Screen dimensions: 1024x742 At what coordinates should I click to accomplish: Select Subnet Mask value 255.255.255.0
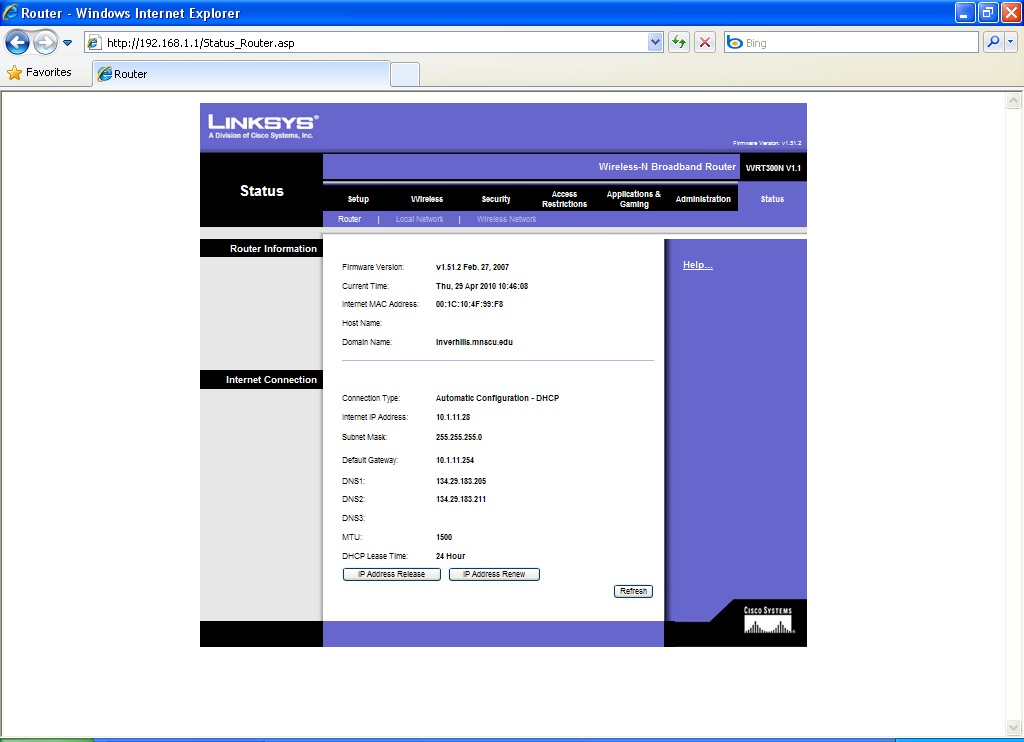click(459, 438)
